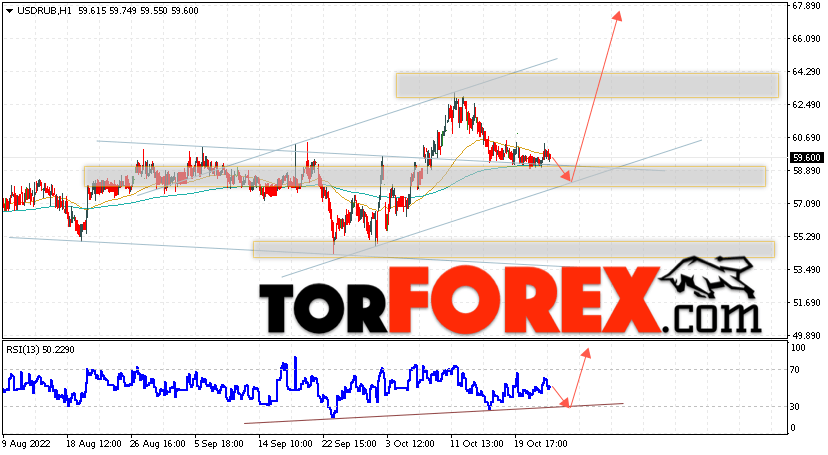Select the blue RSI indicator line
The image size is (828, 455).
[277, 387]
